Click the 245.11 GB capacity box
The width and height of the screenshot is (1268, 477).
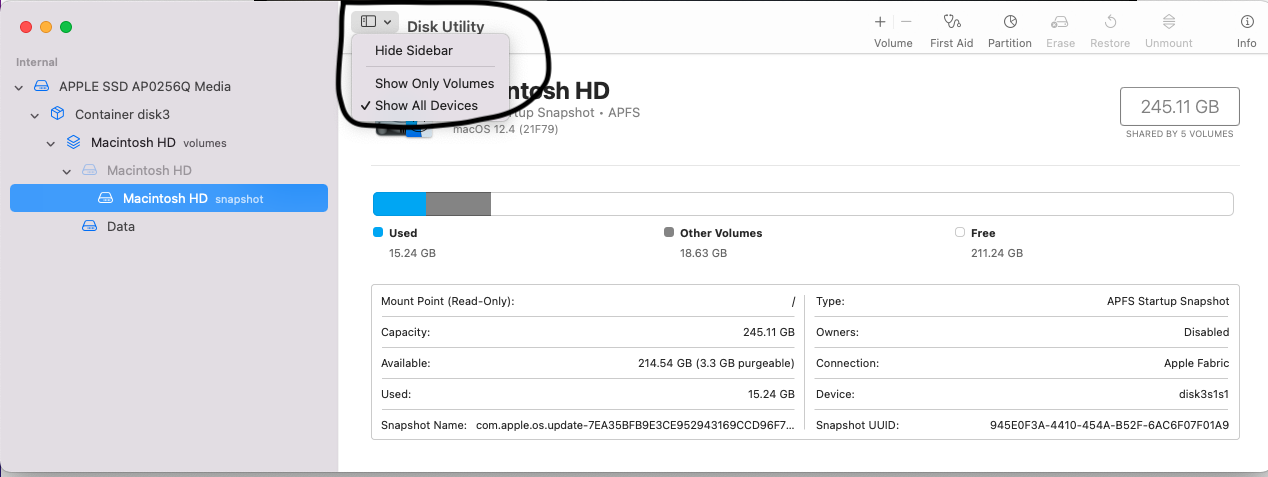1180,106
